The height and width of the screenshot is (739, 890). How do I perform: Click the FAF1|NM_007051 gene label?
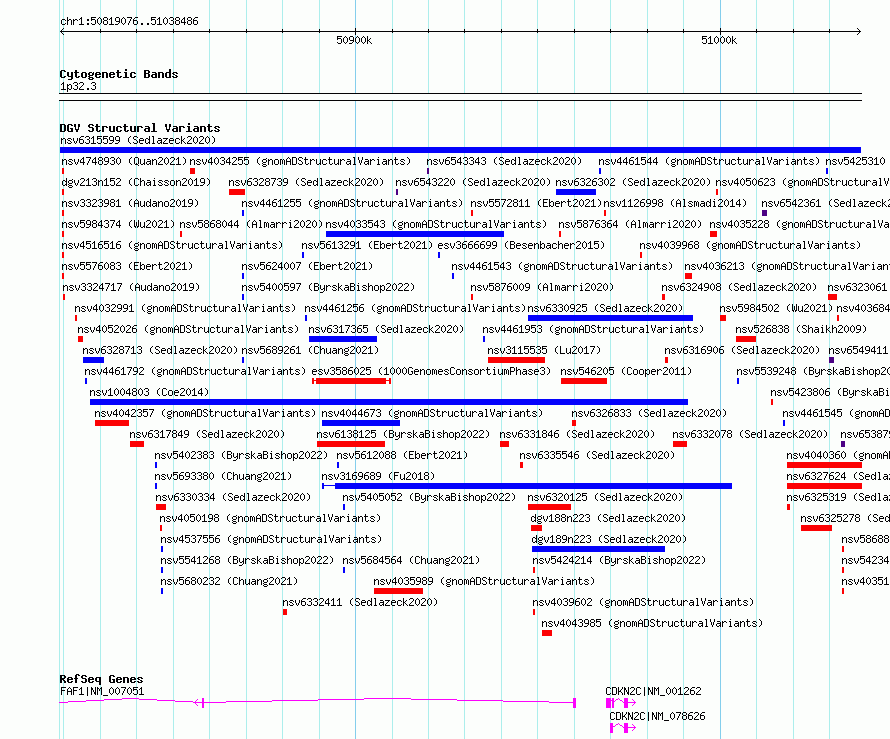(102, 691)
